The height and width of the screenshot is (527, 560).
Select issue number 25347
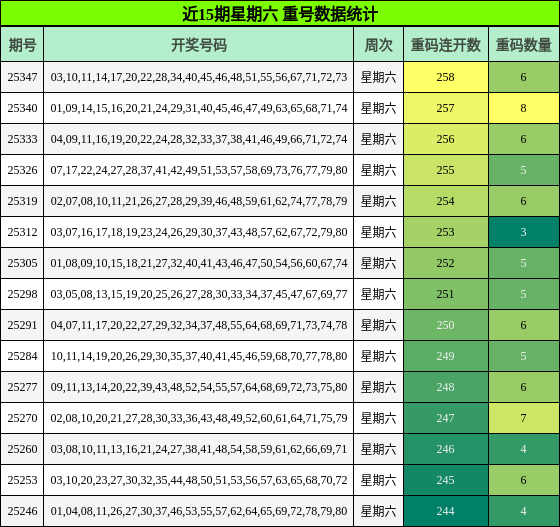point(22,77)
